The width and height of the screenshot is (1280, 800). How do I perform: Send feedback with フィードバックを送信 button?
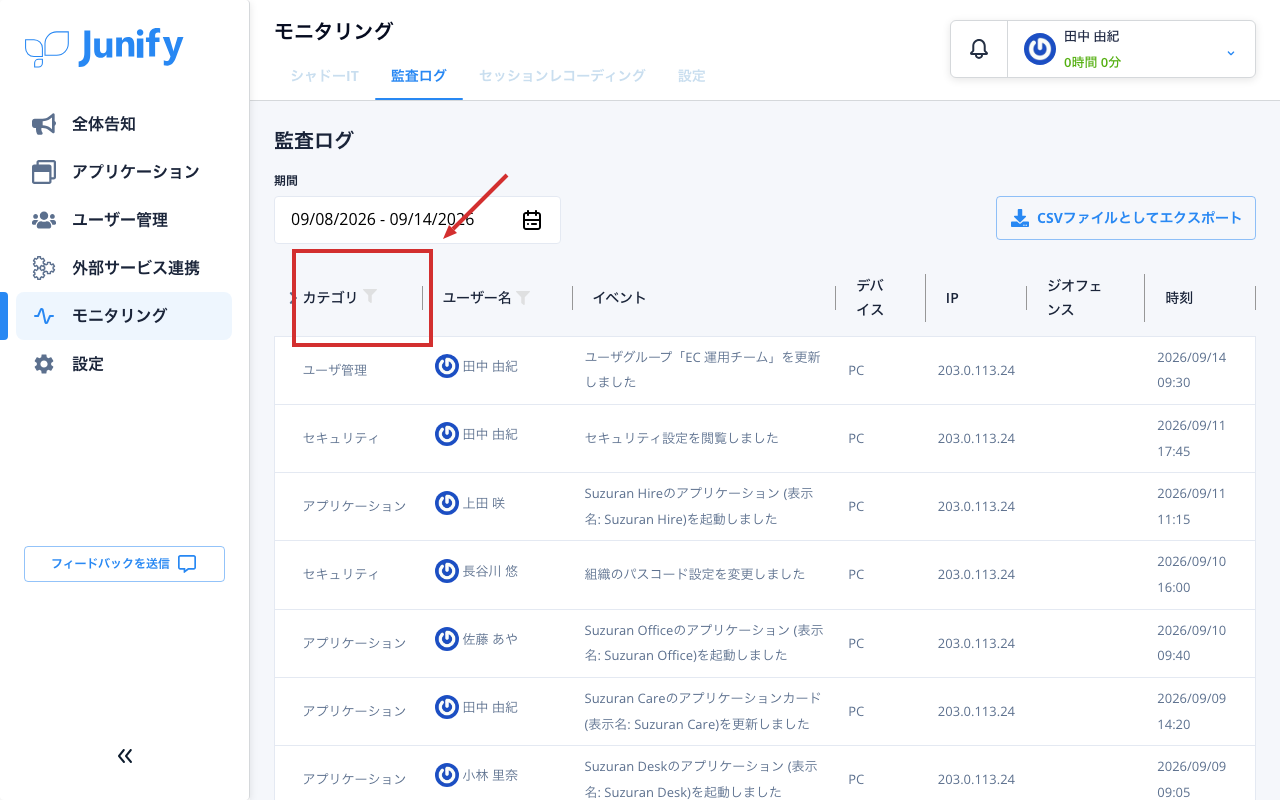pos(124,564)
